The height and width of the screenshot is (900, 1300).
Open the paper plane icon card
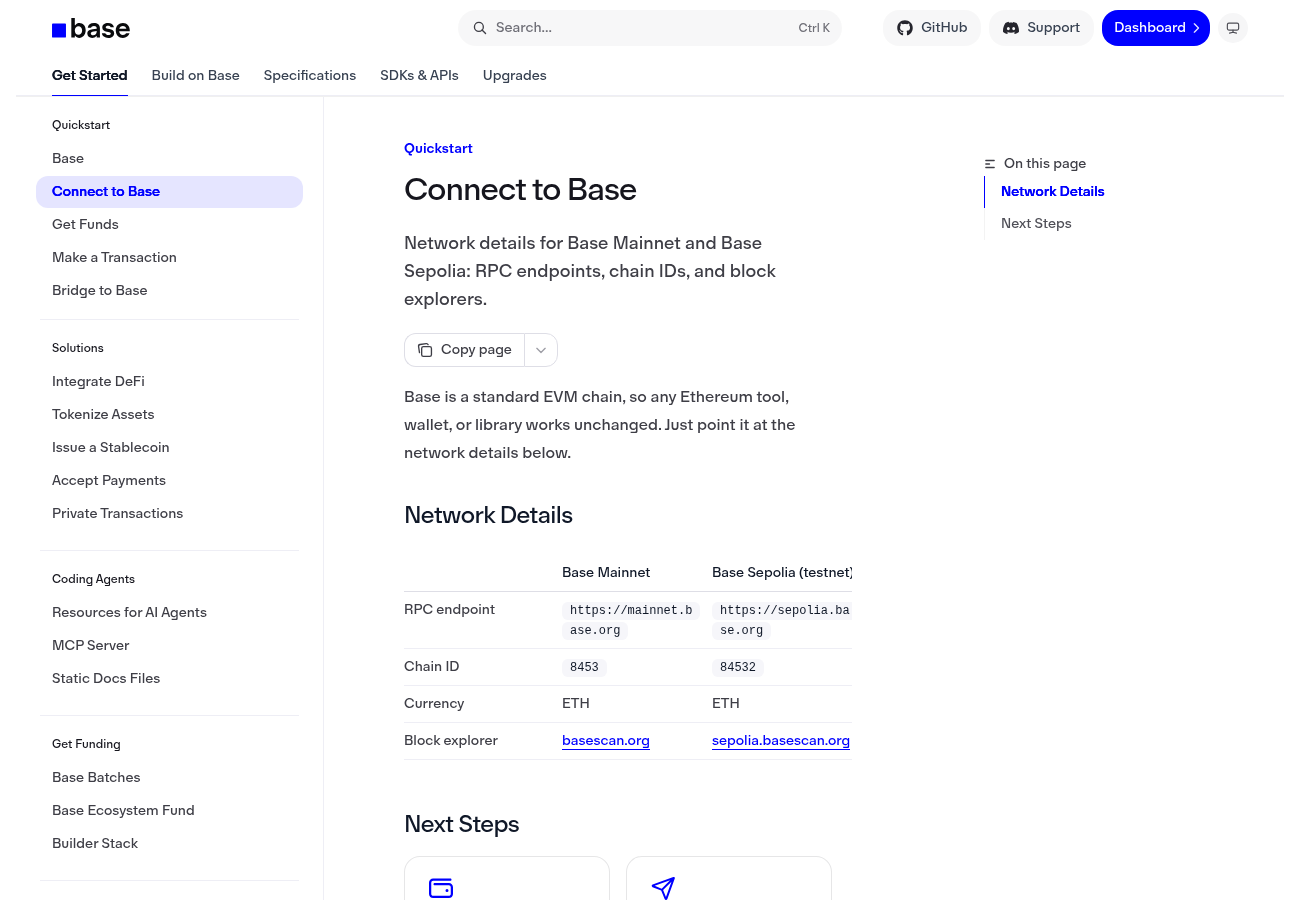click(x=729, y=878)
